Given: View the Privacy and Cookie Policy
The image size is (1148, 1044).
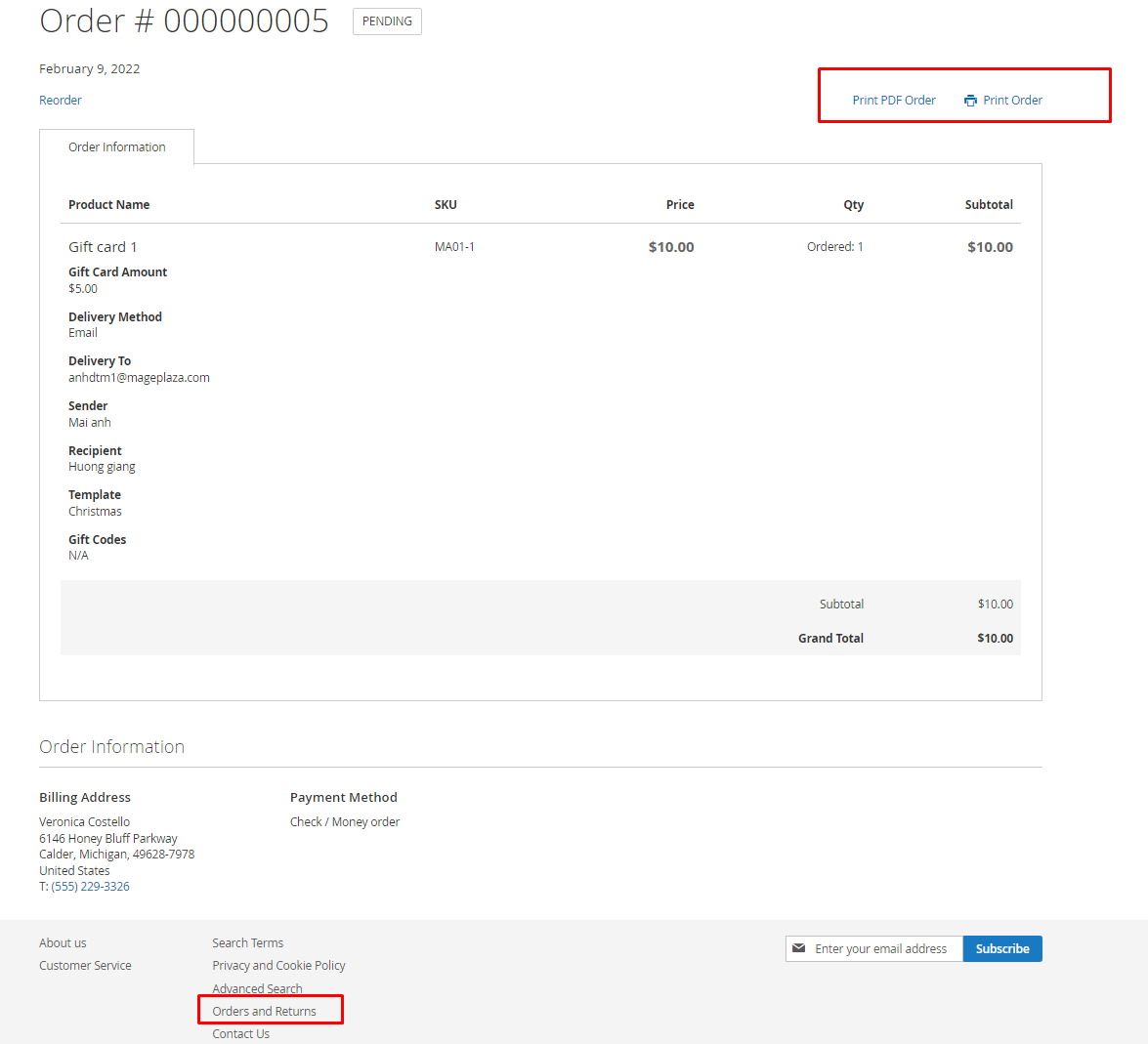Looking at the screenshot, I should click(278, 966).
